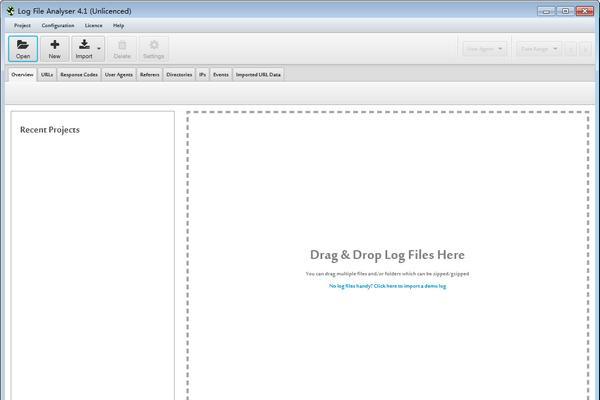Click the Log File Analyser title bar icon
600x400 pixels.
10,11
